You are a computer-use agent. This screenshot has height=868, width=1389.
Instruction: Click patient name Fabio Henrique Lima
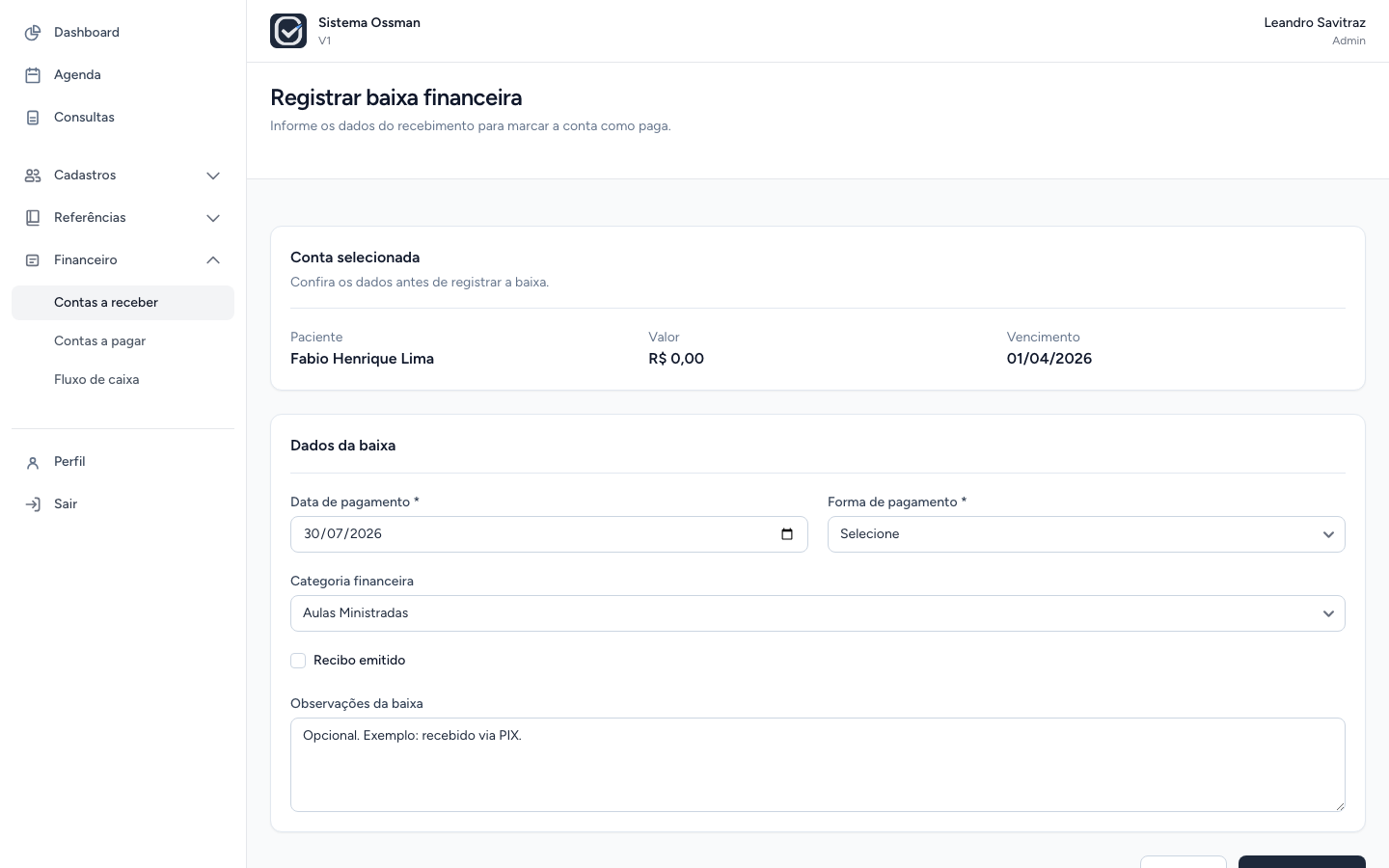point(362,359)
